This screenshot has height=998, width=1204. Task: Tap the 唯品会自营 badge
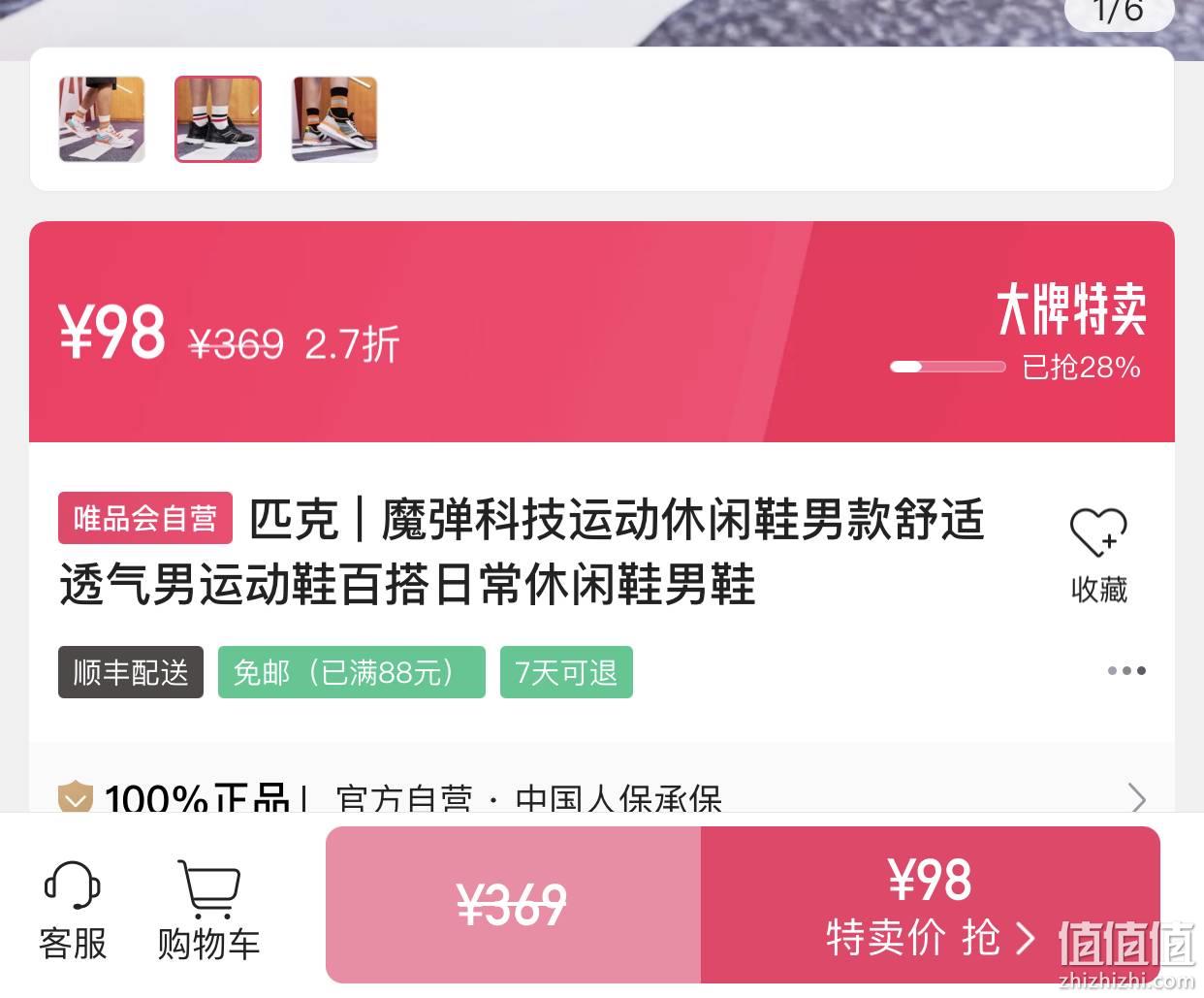click(x=145, y=518)
